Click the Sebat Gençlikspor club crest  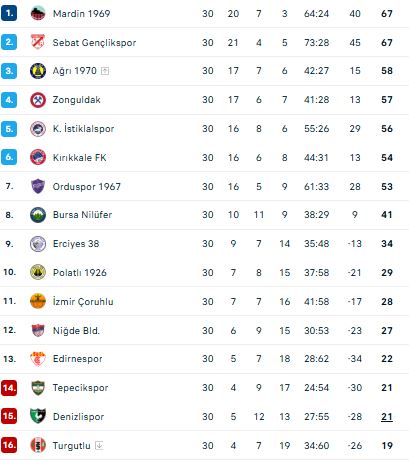38,42
